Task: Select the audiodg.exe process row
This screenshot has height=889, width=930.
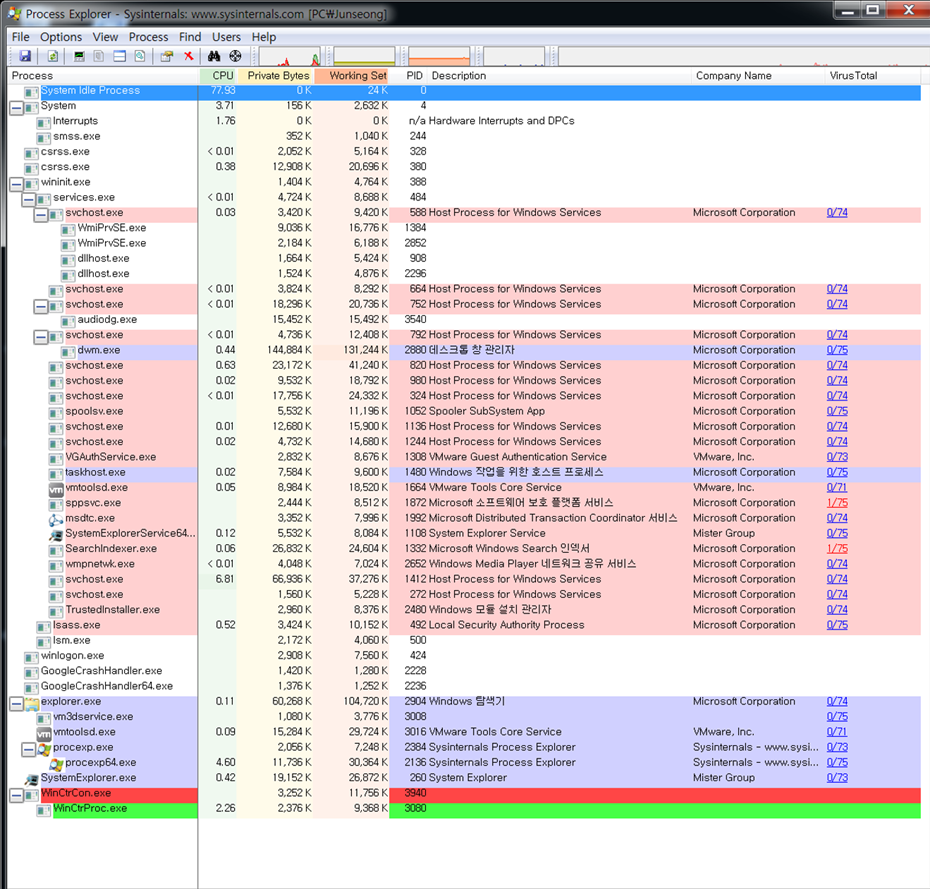Action: point(465,320)
